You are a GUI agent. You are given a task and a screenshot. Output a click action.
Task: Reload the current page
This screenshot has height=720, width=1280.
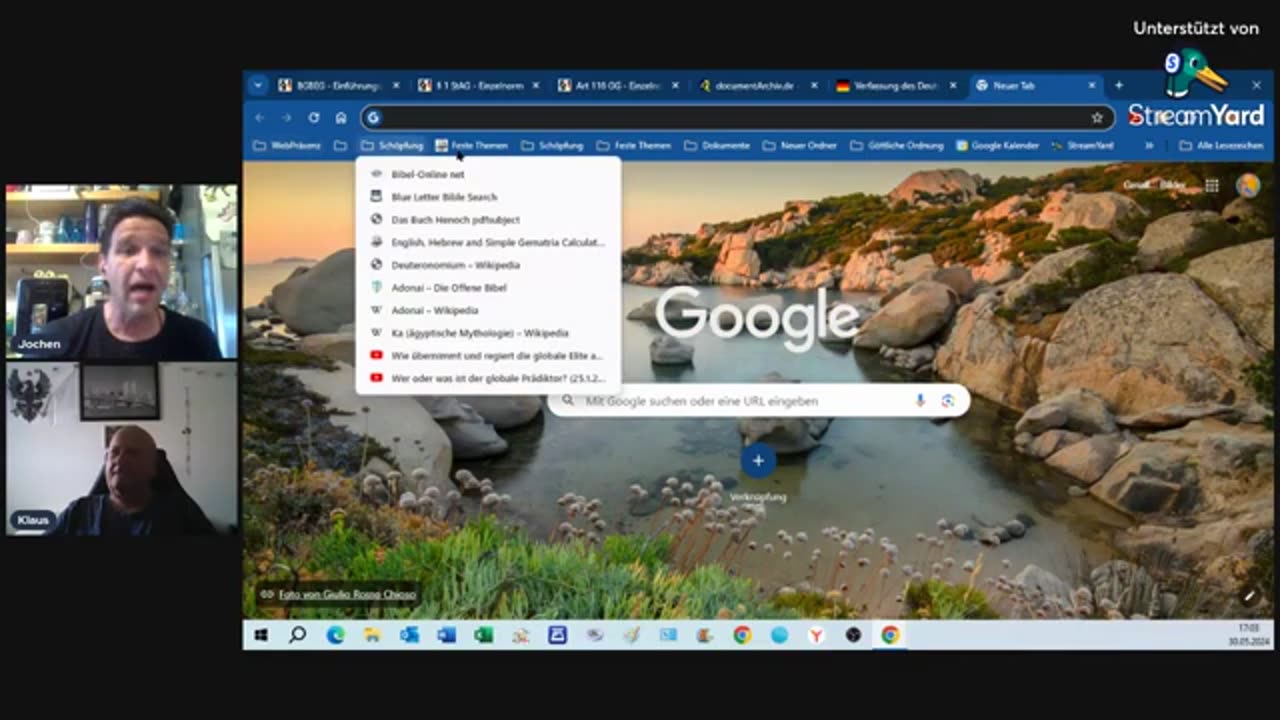(x=314, y=117)
